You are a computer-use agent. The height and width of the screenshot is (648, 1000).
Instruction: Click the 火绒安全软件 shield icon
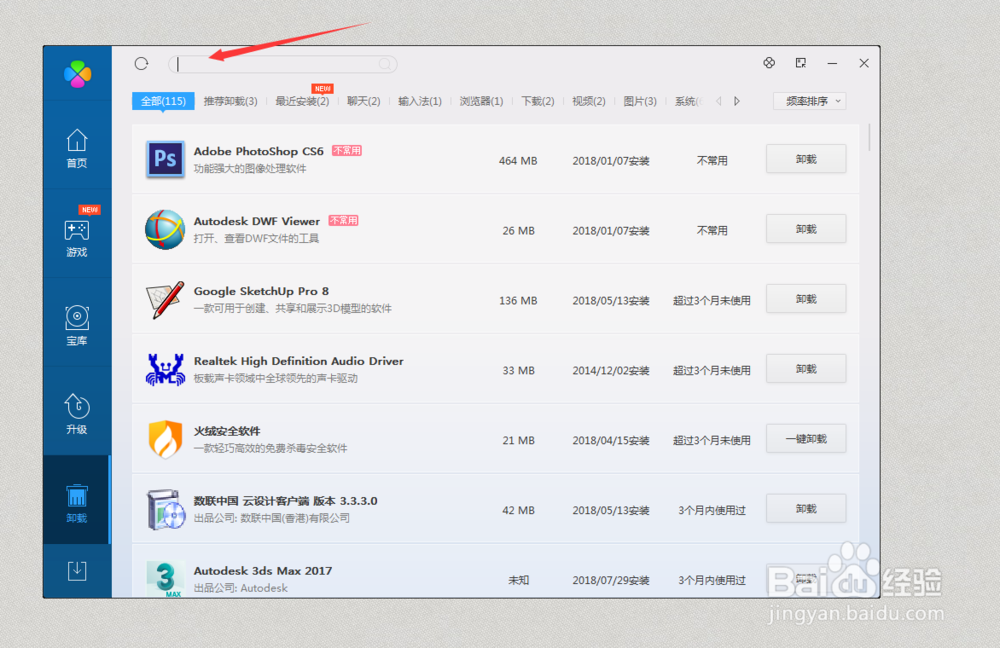coord(165,439)
